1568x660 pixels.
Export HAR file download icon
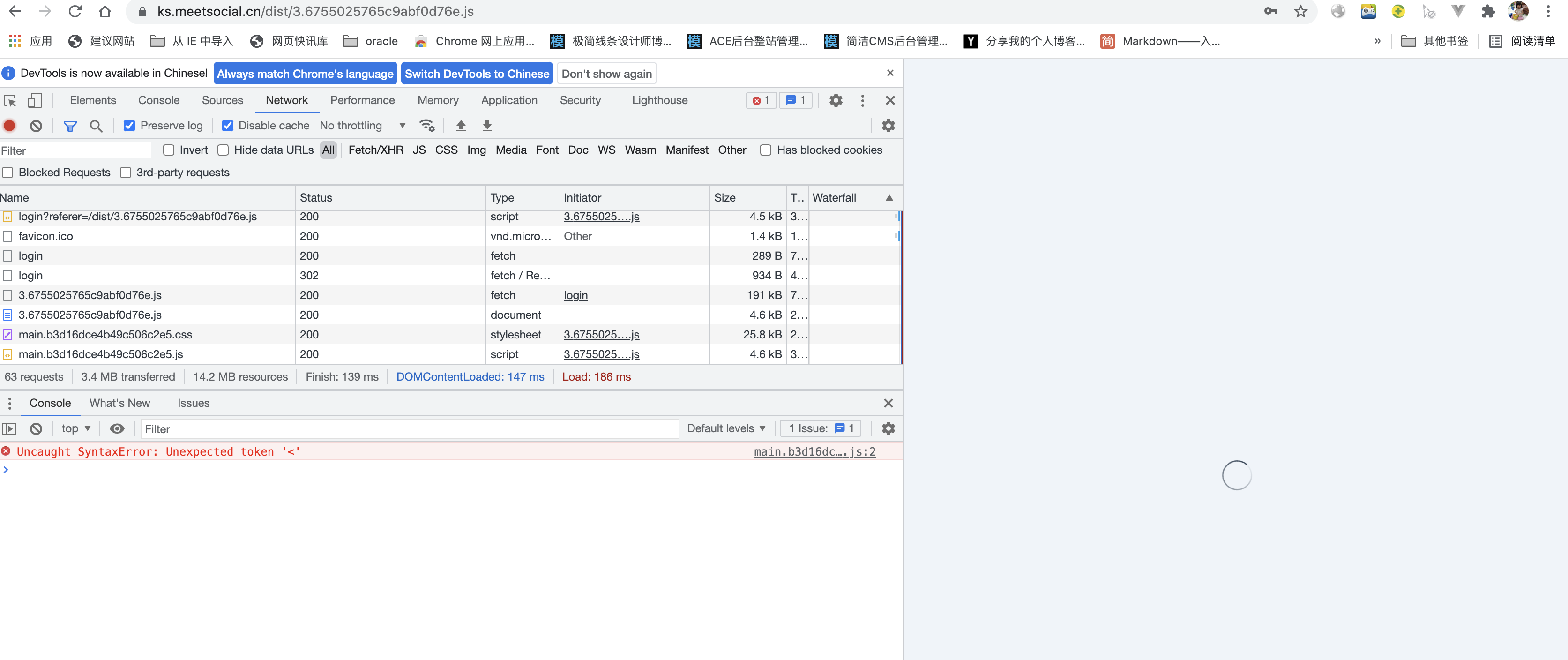tap(487, 126)
